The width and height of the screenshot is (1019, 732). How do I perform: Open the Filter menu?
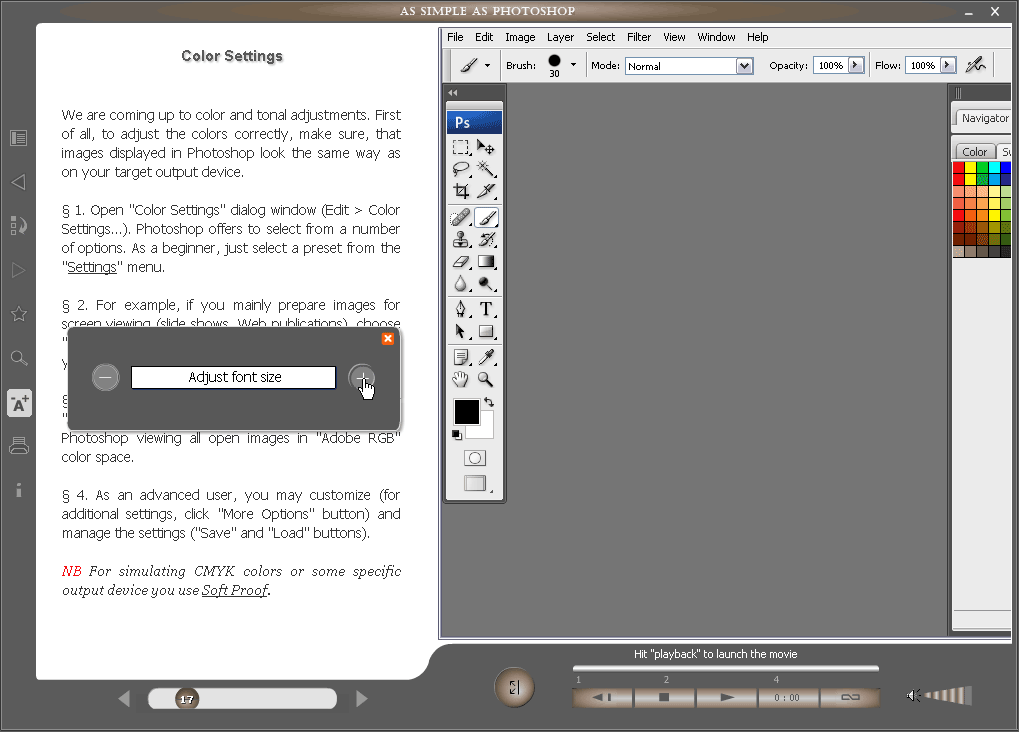[x=639, y=37]
